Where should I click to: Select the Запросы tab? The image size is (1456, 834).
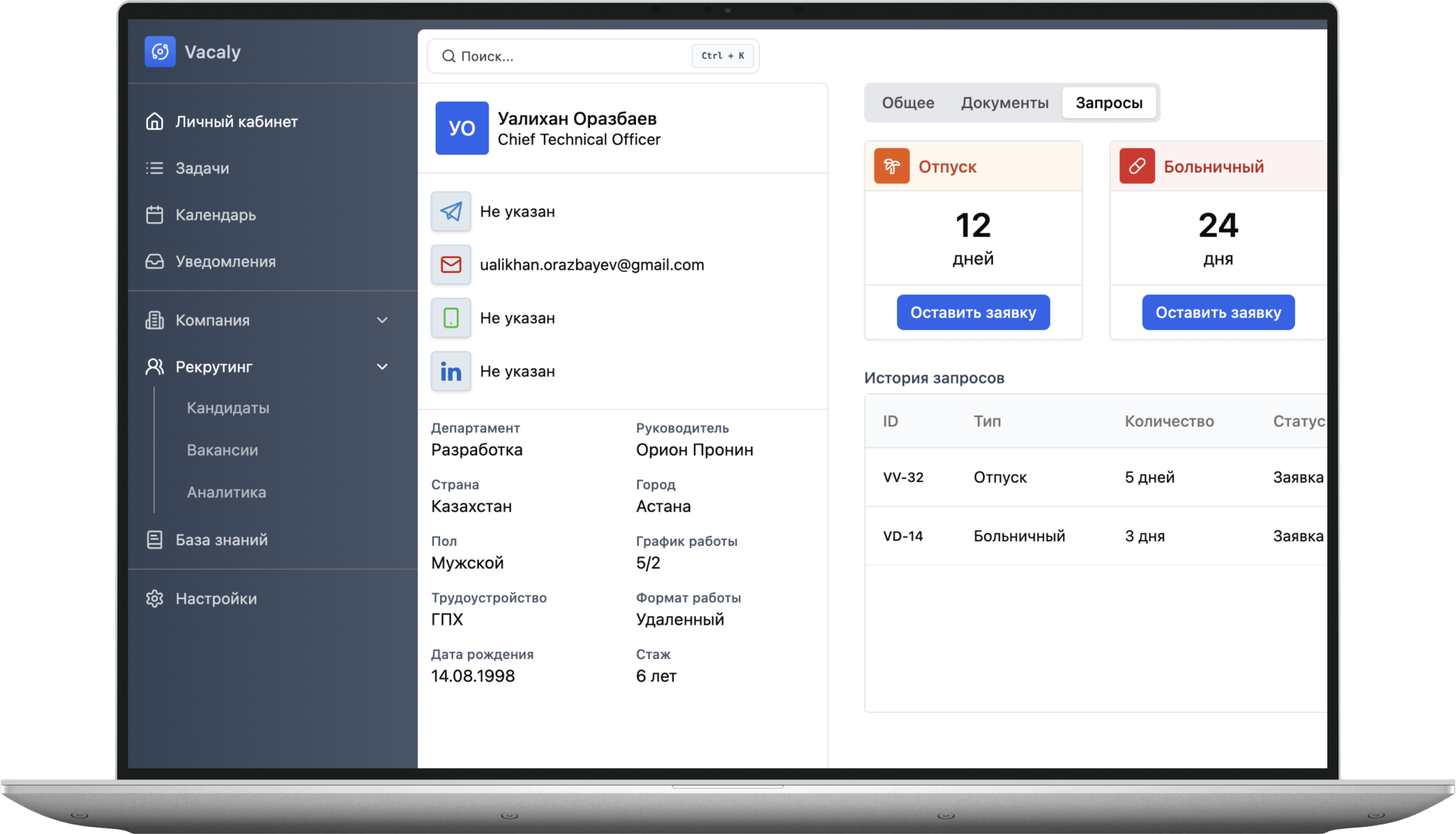click(1109, 102)
